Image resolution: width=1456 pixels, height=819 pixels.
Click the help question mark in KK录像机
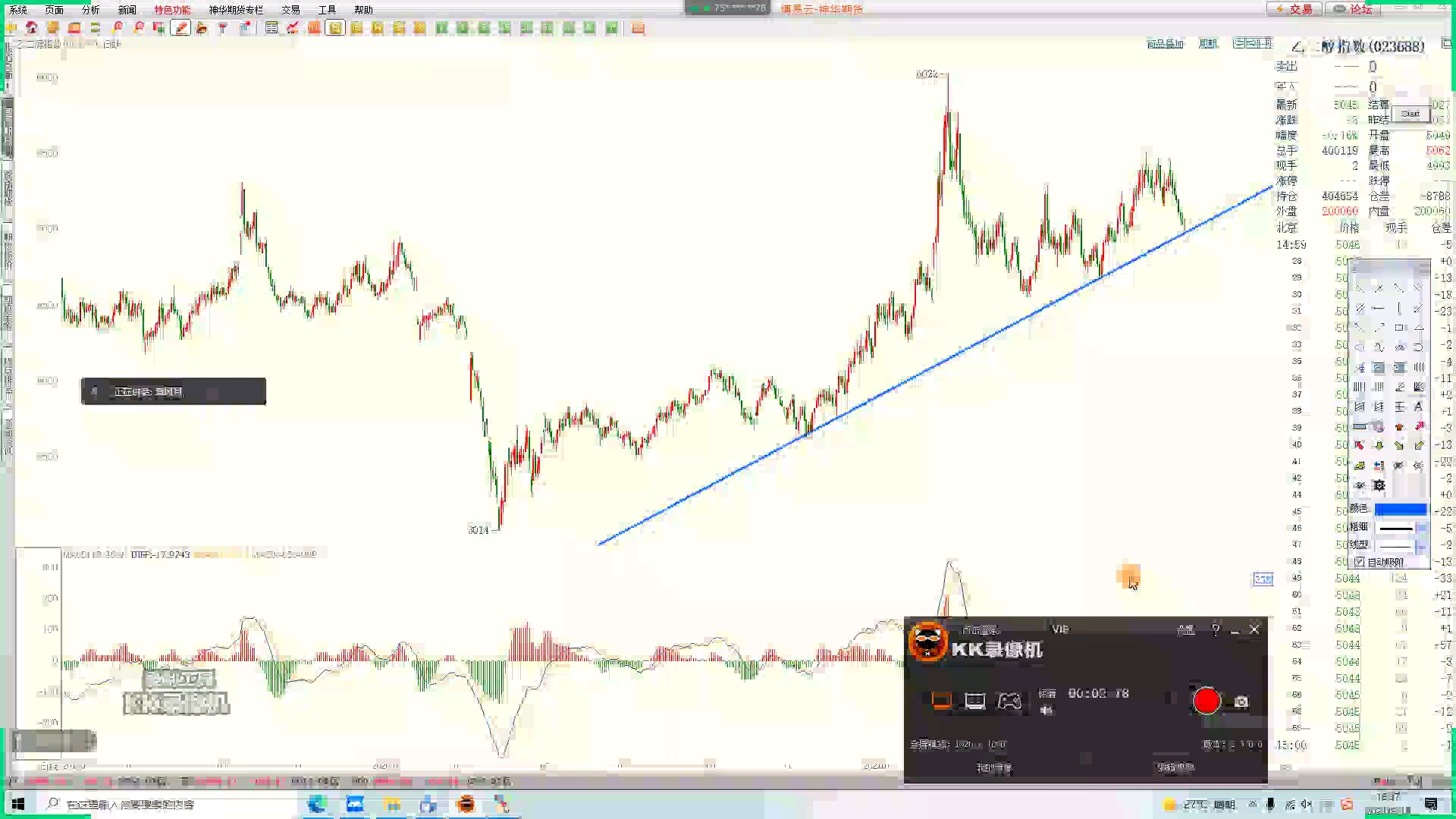1216,629
